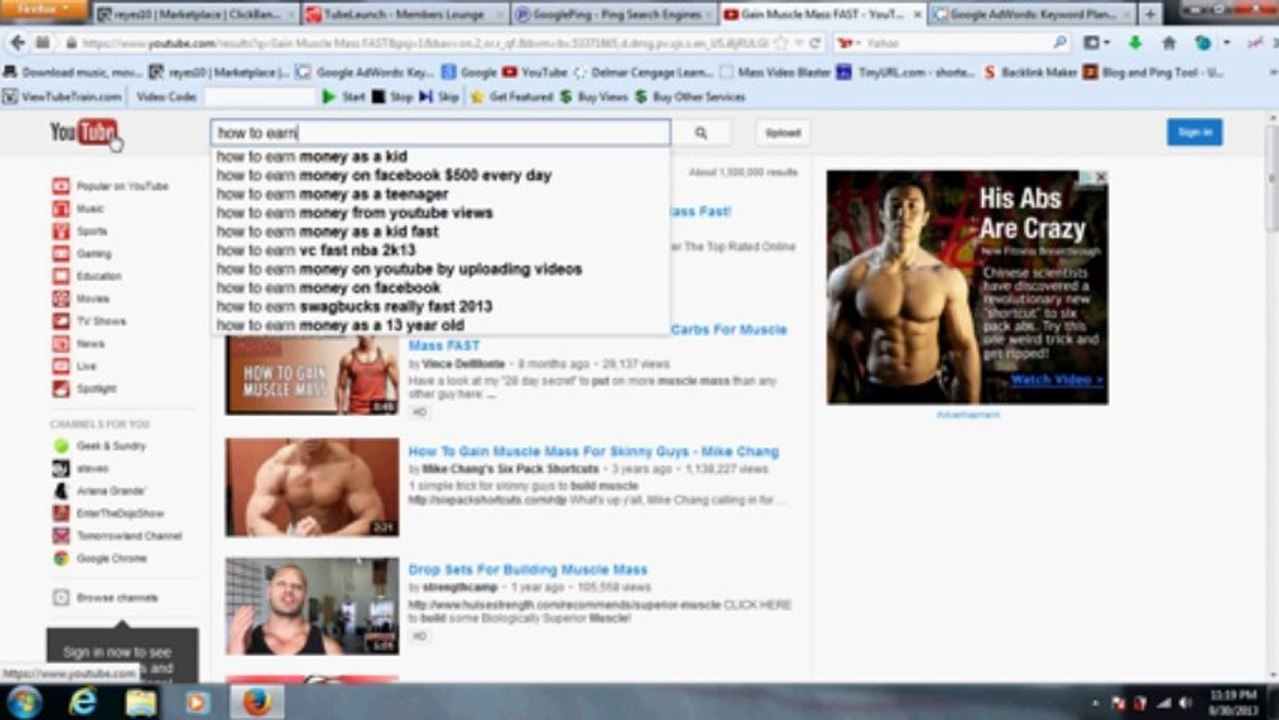The width and height of the screenshot is (1279, 720).
Task: Open the News sidebar icon
Action: point(61,344)
